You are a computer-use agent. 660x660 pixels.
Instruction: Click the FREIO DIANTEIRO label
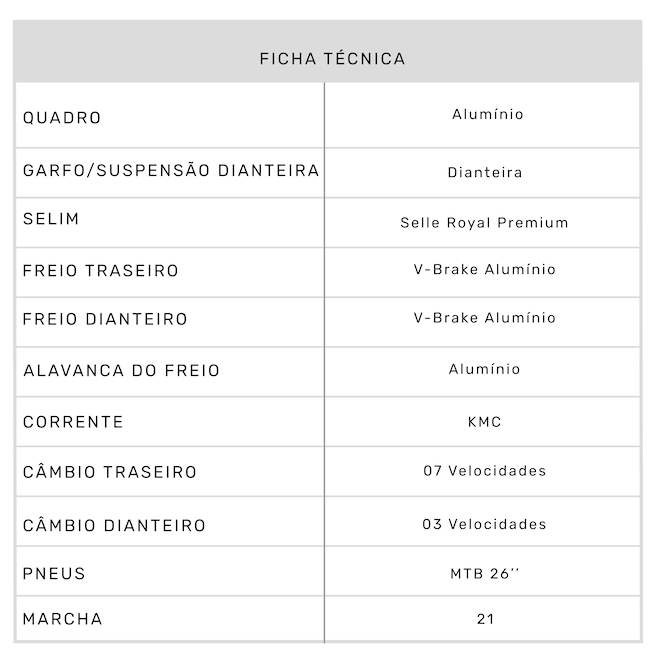pos(105,320)
